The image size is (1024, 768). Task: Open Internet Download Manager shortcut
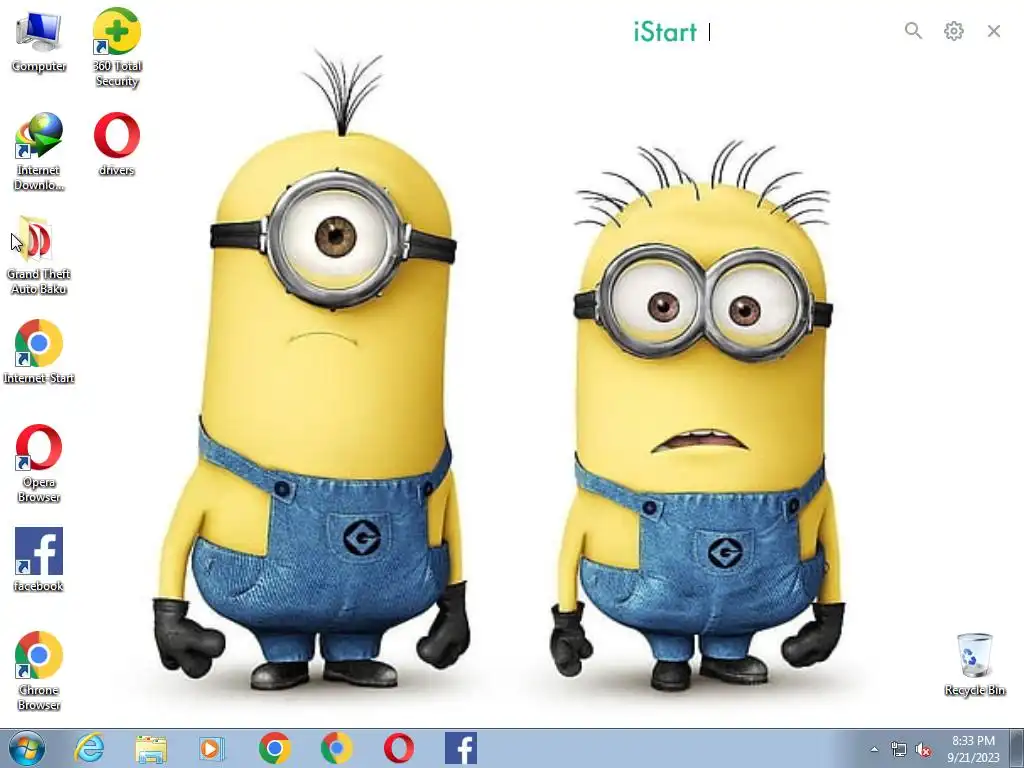tap(39, 150)
